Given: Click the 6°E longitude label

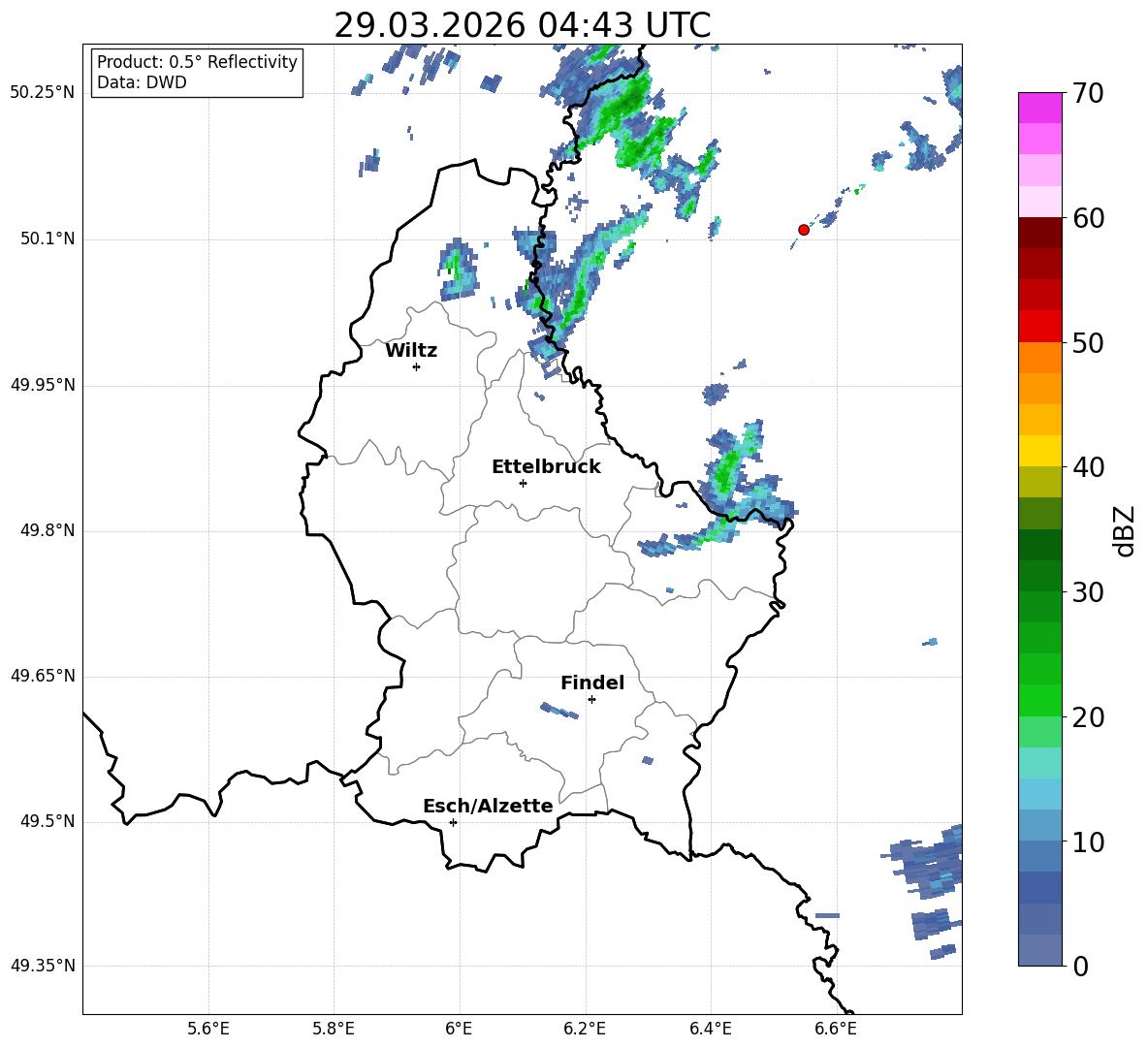Looking at the screenshot, I should coord(459,1030).
